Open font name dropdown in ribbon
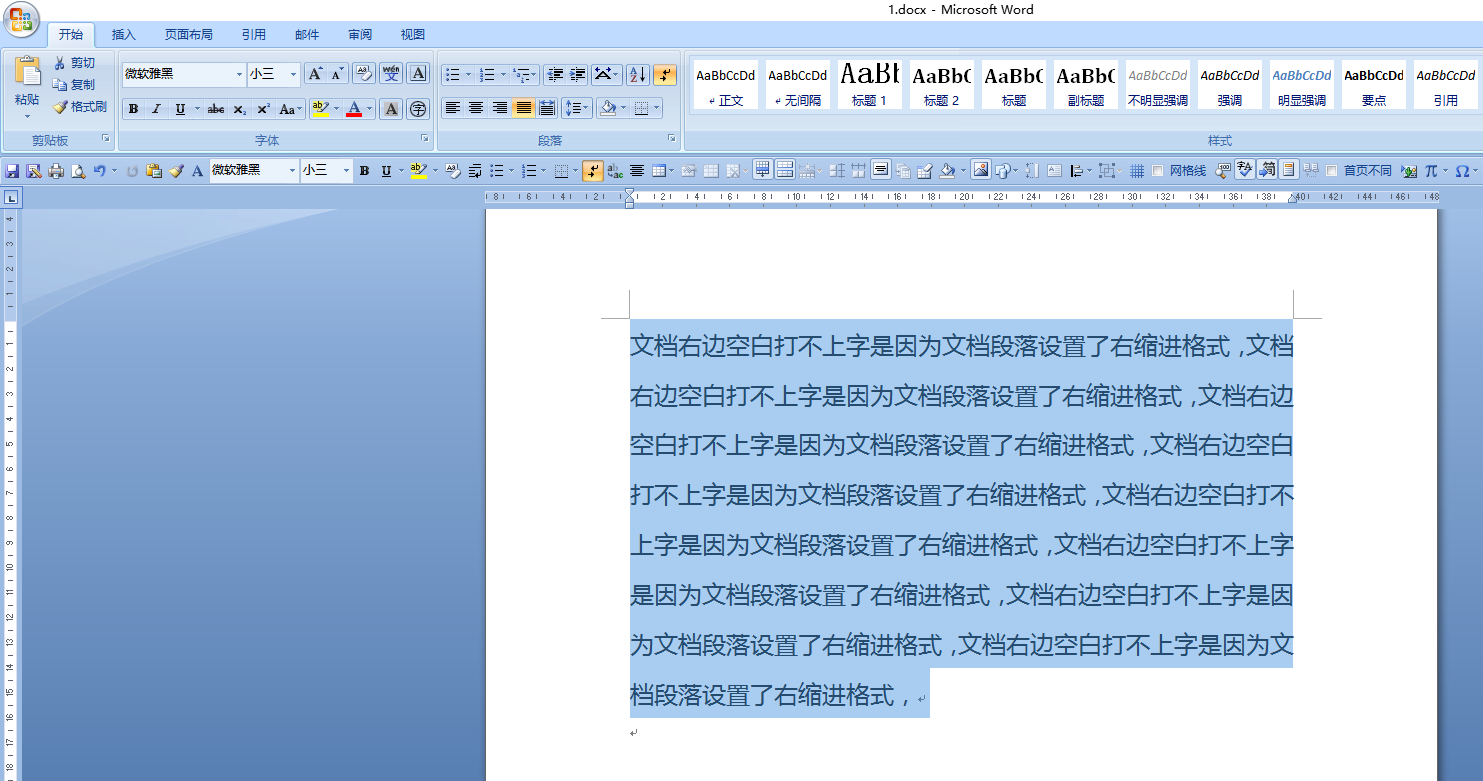 [x=239, y=75]
